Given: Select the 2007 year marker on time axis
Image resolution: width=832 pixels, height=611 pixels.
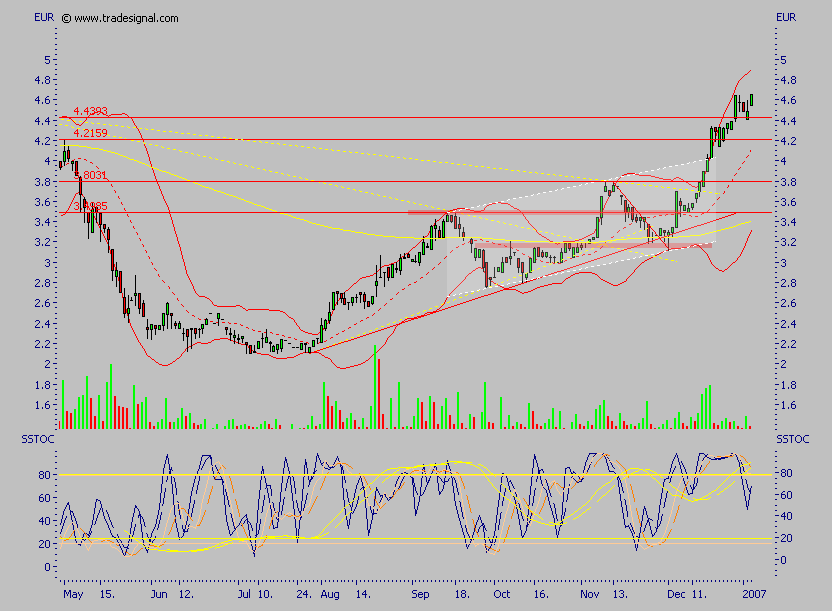Looking at the screenshot, I should point(754,593).
